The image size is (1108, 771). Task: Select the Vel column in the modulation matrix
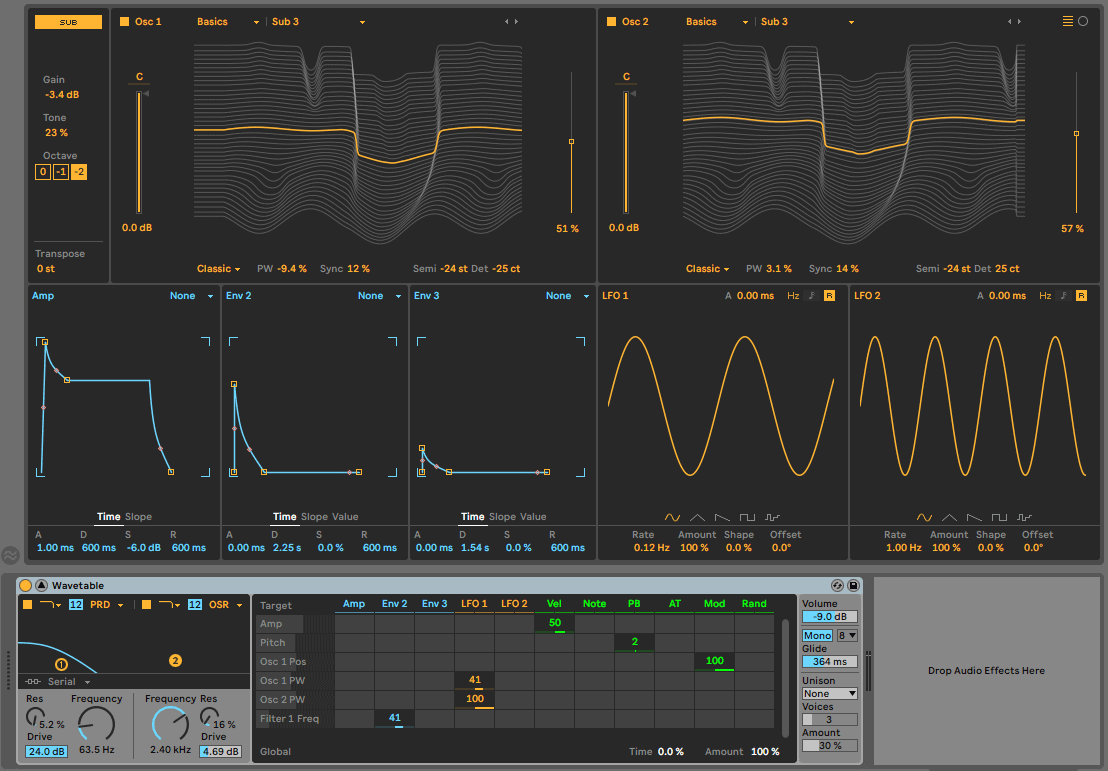[x=555, y=603]
